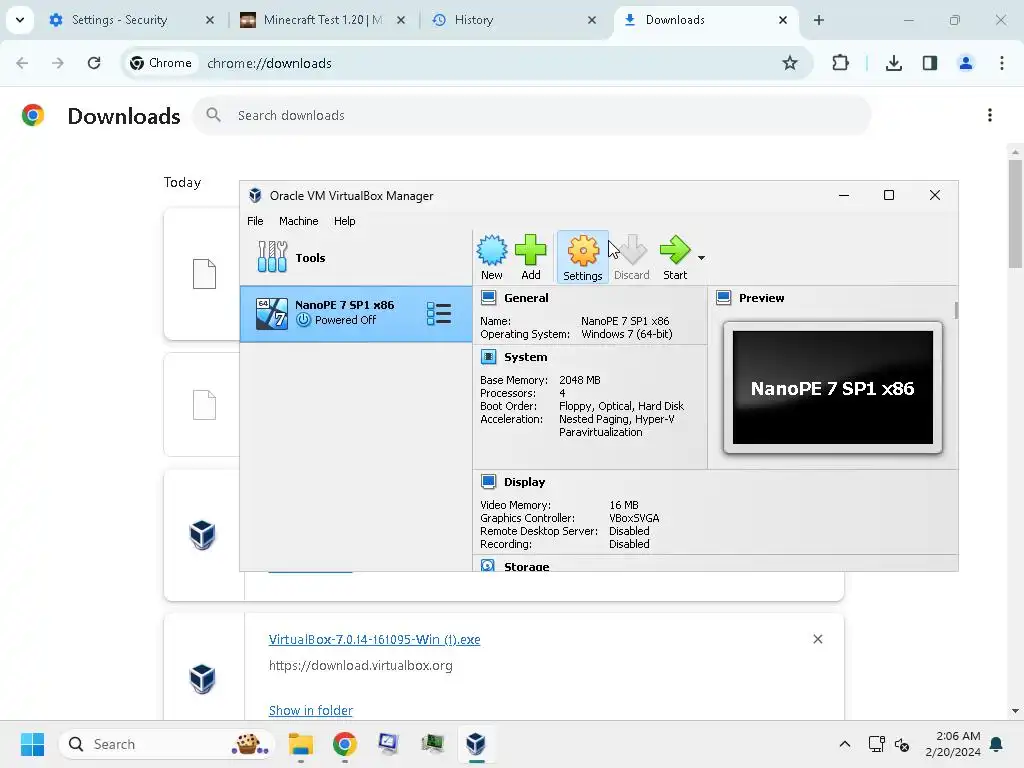The image size is (1024, 768).
Task: Open the VirtualBox File menu
Action: tap(255, 221)
